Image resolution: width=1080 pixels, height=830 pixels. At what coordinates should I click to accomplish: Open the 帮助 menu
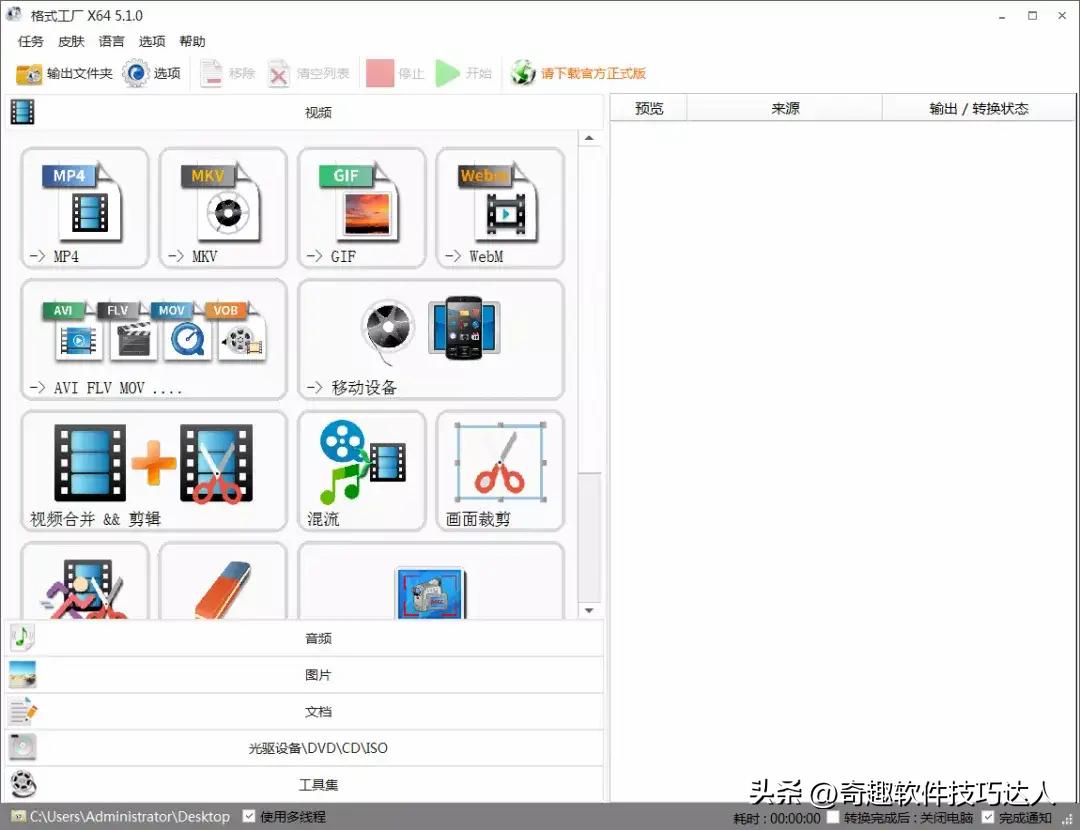pos(192,41)
